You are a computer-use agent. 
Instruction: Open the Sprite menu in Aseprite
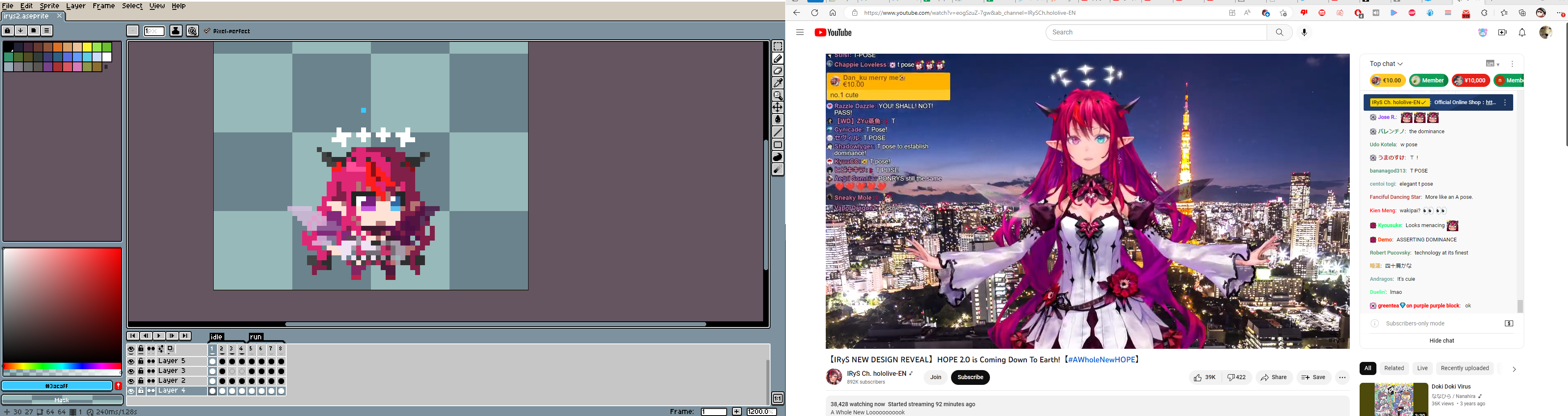(x=49, y=6)
